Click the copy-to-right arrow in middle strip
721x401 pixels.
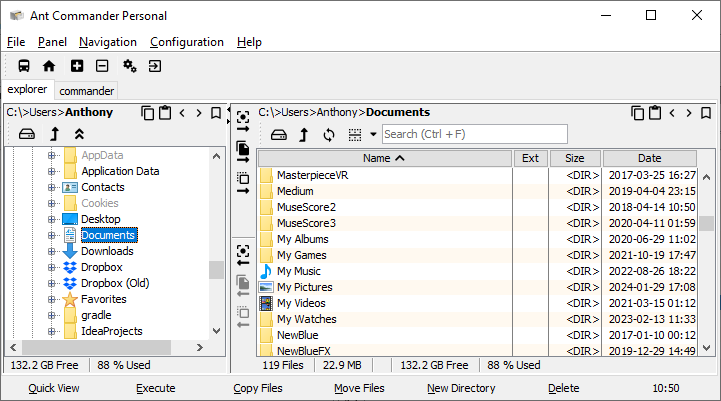(x=243, y=153)
